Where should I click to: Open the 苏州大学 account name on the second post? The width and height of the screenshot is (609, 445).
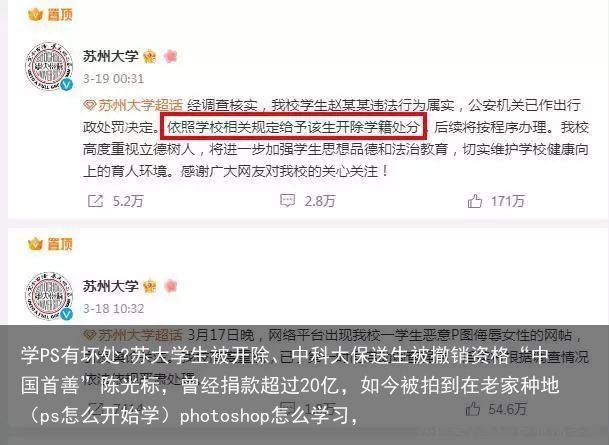[x=111, y=287]
